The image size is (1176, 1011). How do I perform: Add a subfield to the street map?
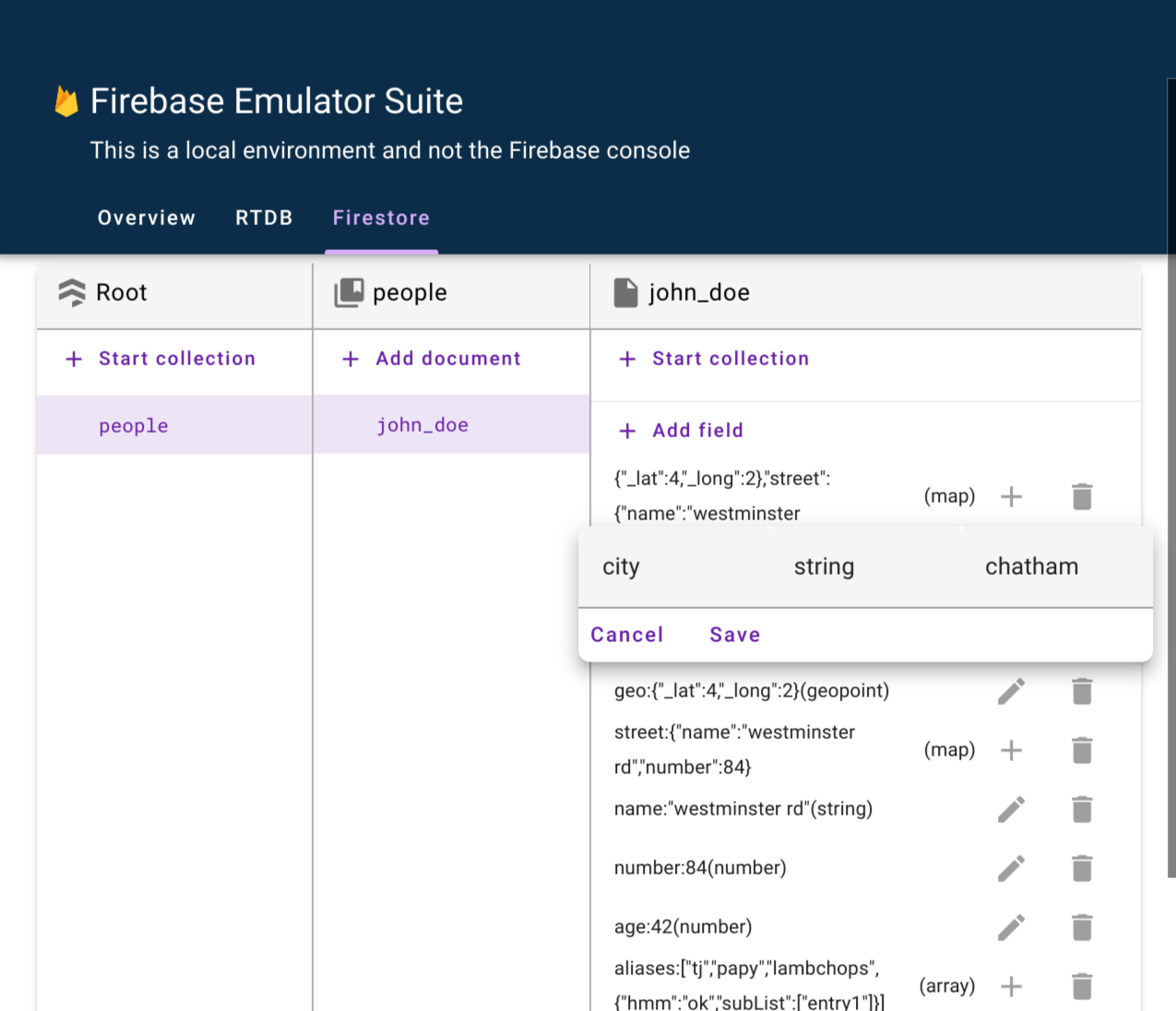pos(1012,750)
